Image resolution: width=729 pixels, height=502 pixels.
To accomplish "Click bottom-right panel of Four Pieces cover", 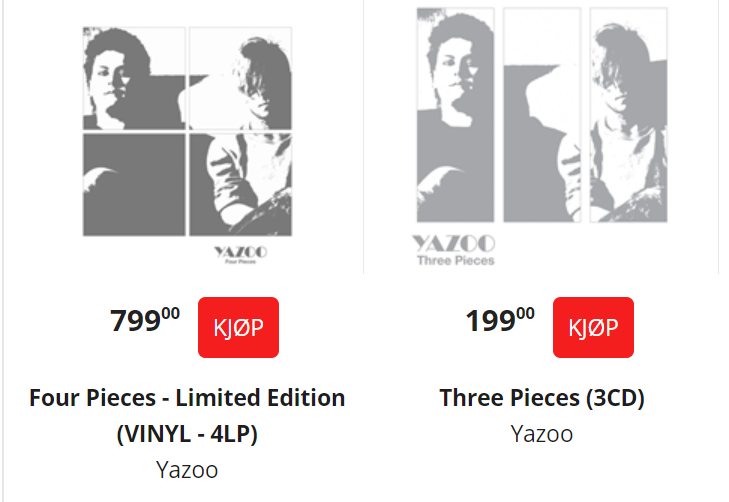I will [240, 185].
